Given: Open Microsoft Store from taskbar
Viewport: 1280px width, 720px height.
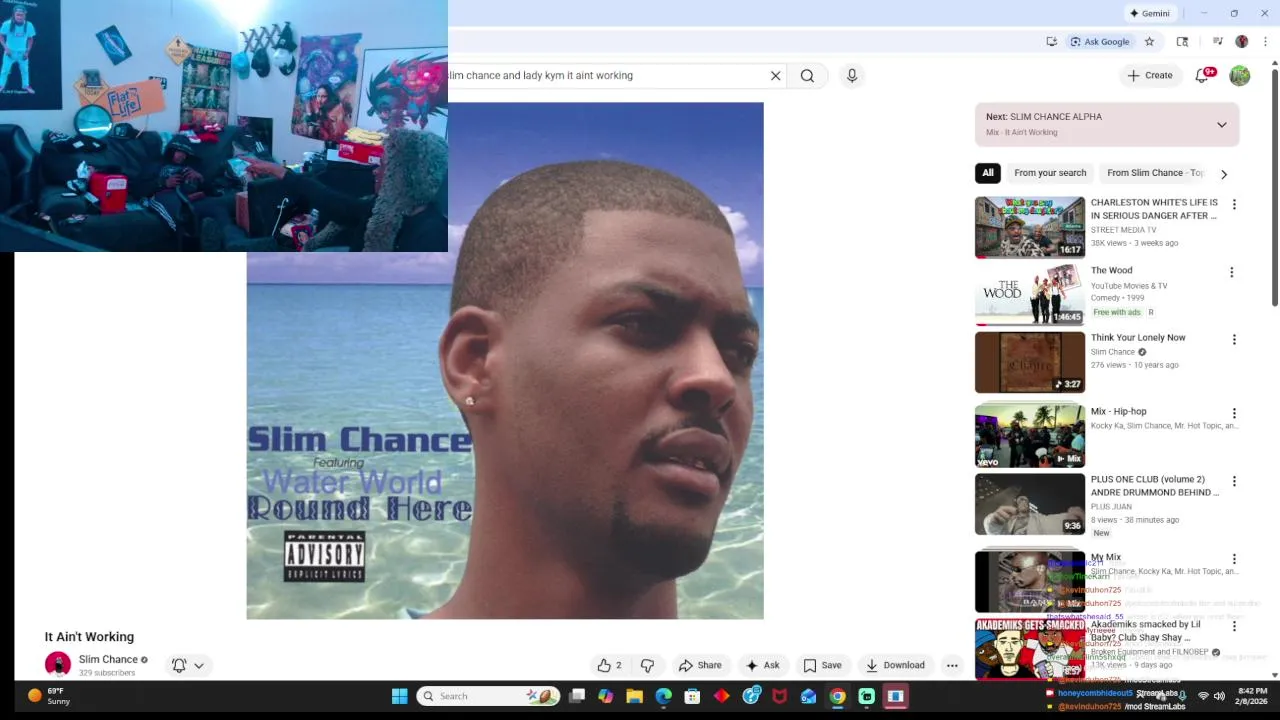Looking at the screenshot, I should click(693, 696).
